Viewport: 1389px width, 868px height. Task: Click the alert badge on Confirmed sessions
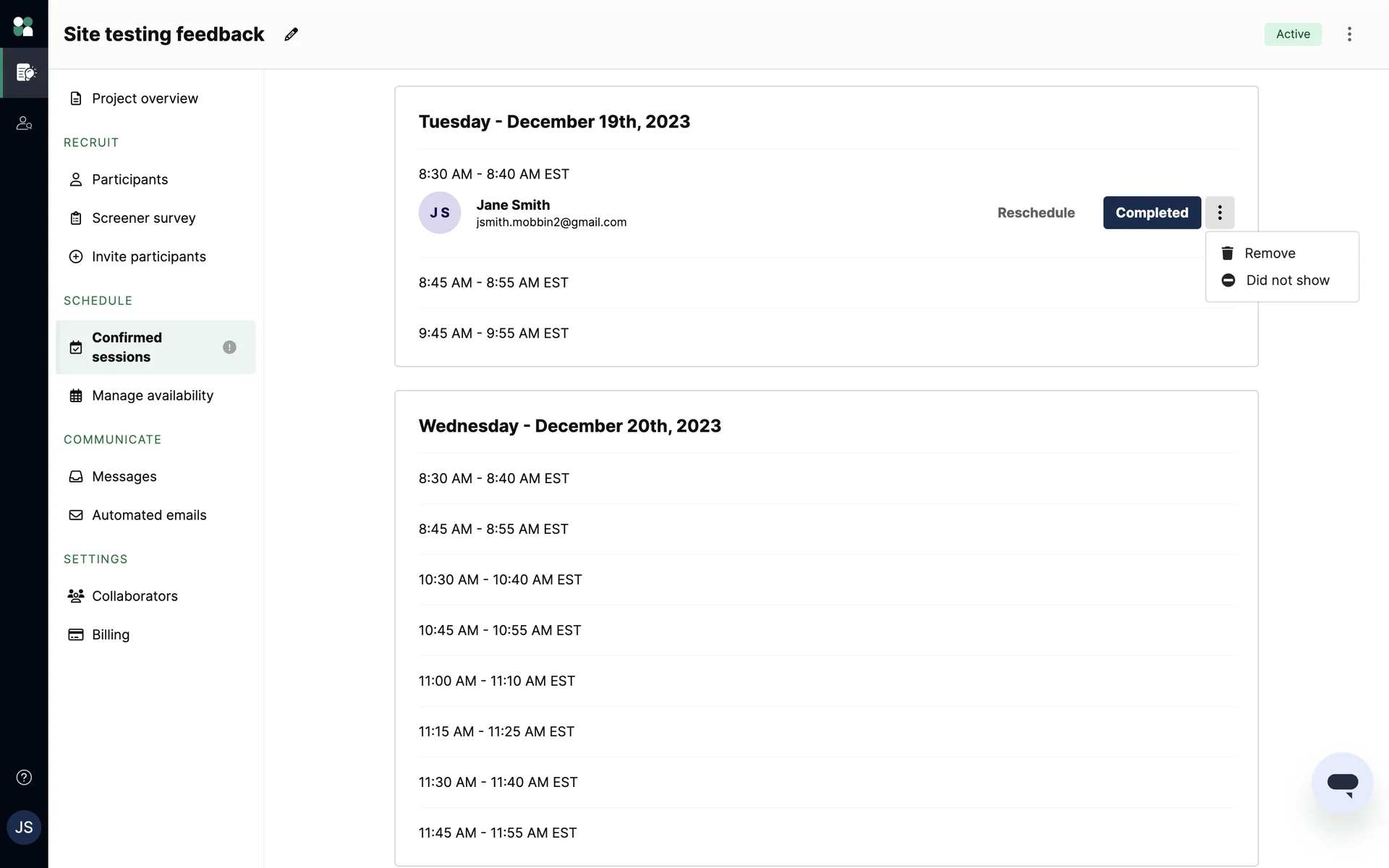pyautogui.click(x=229, y=347)
